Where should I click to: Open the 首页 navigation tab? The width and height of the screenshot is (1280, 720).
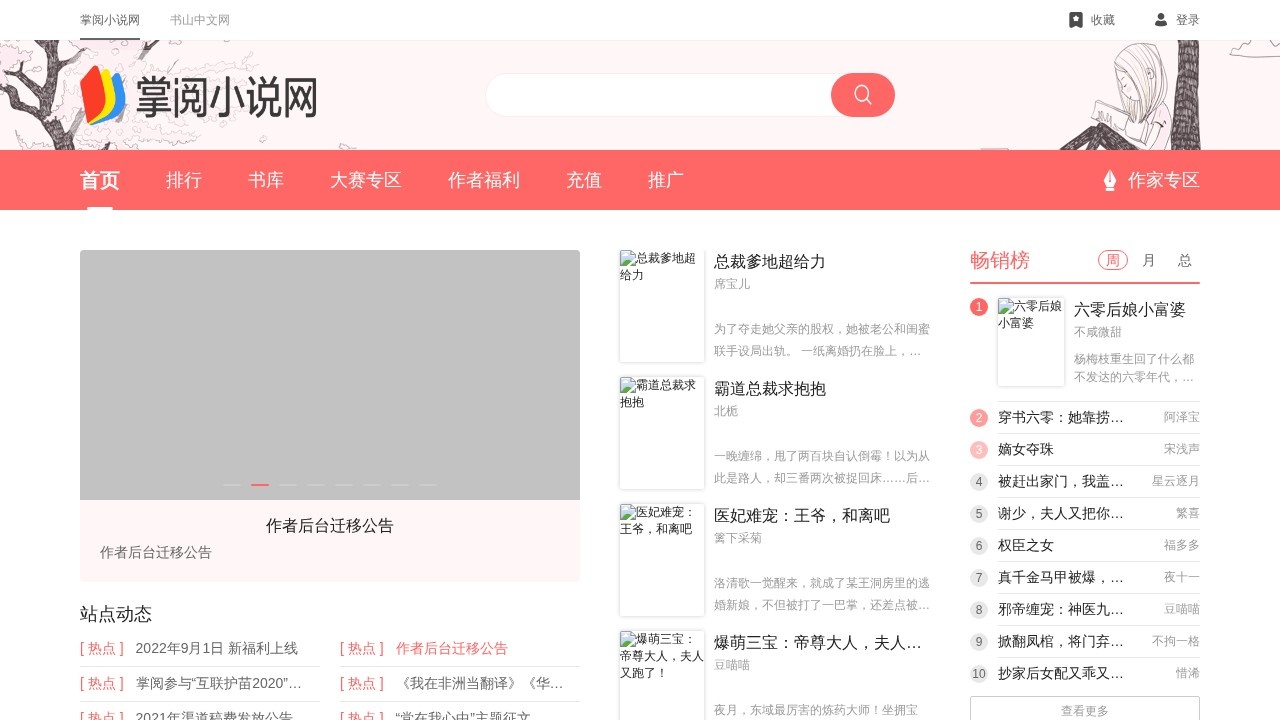point(100,180)
